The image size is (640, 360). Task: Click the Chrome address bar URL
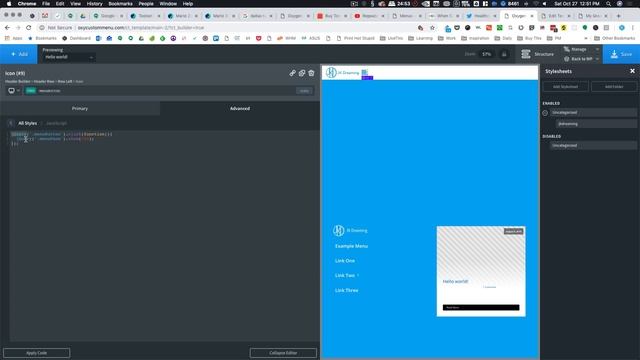pyautogui.click(x=141, y=28)
